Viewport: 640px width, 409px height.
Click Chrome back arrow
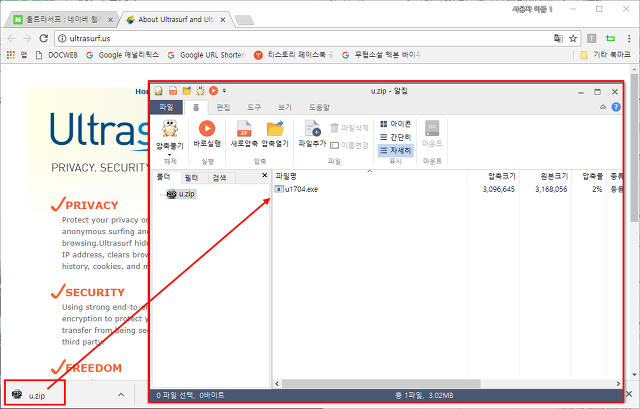pyautogui.click(x=11, y=38)
